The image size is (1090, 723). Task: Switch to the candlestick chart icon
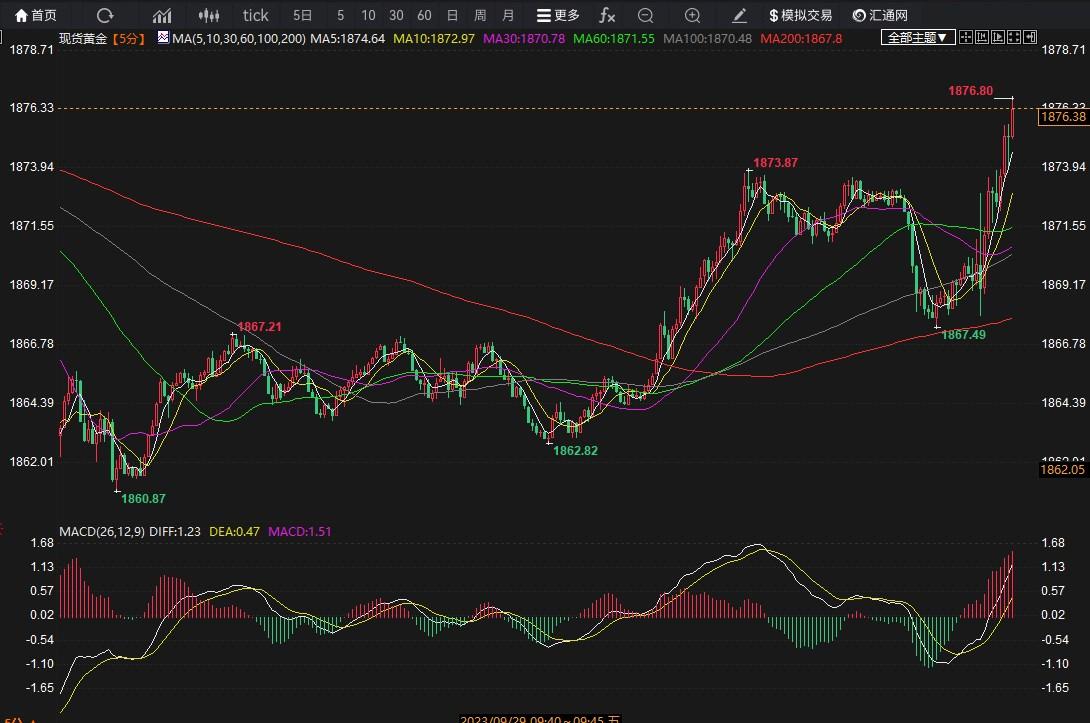pyautogui.click(x=208, y=15)
